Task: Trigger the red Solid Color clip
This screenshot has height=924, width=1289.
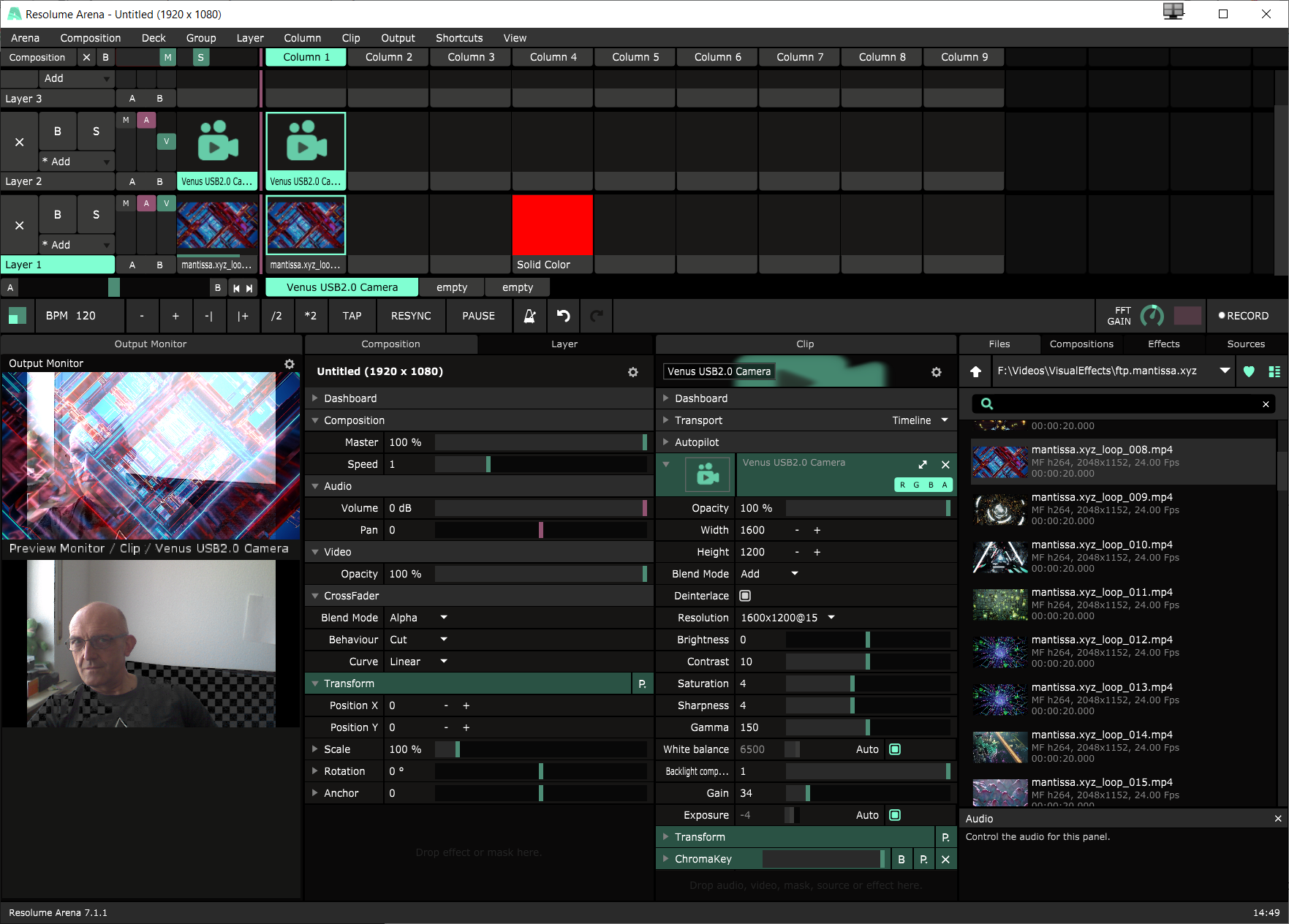Action: pos(552,225)
